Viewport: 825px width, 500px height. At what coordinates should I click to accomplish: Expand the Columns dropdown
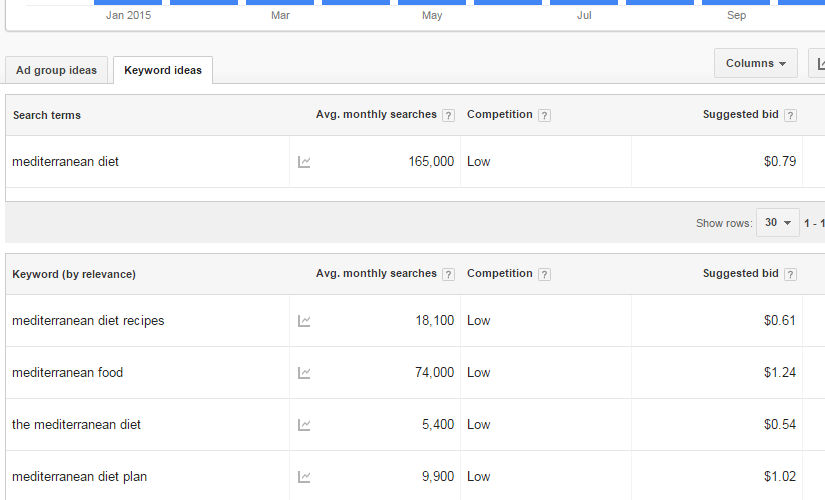point(756,63)
